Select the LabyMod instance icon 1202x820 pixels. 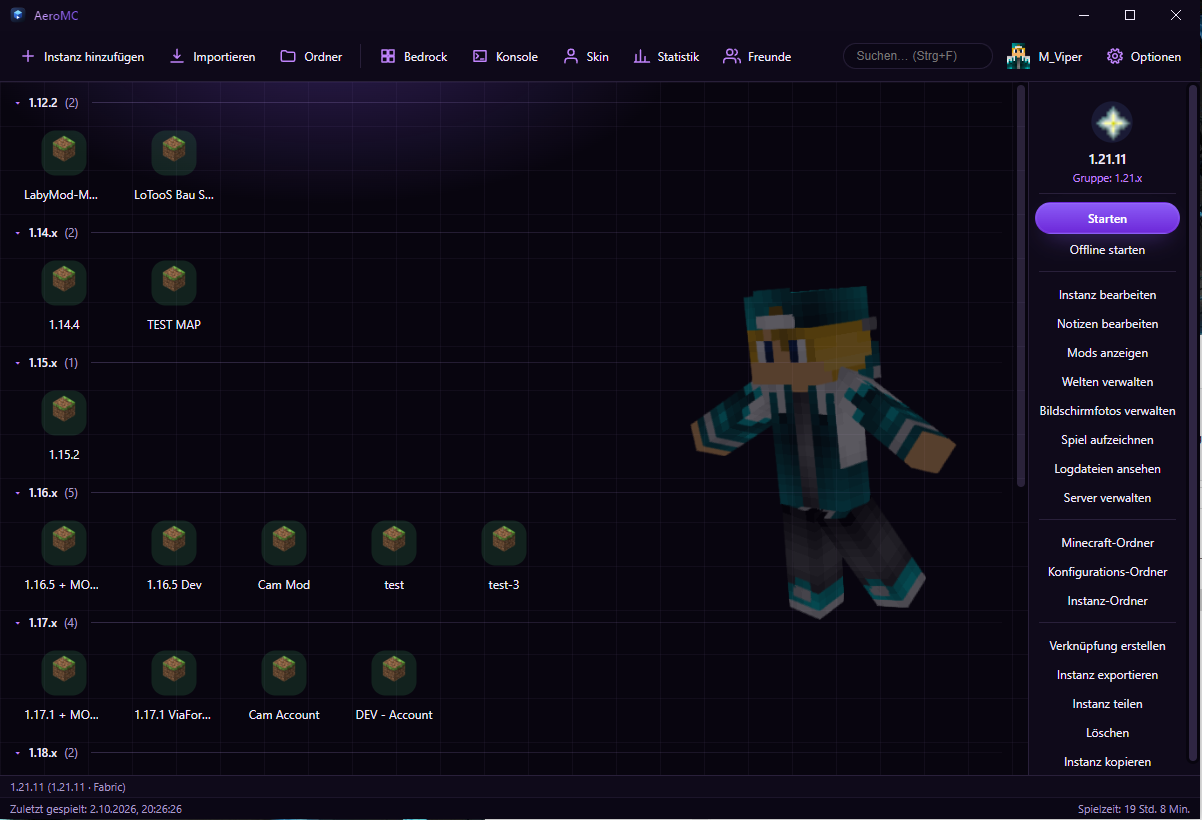click(x=64, y=152)
